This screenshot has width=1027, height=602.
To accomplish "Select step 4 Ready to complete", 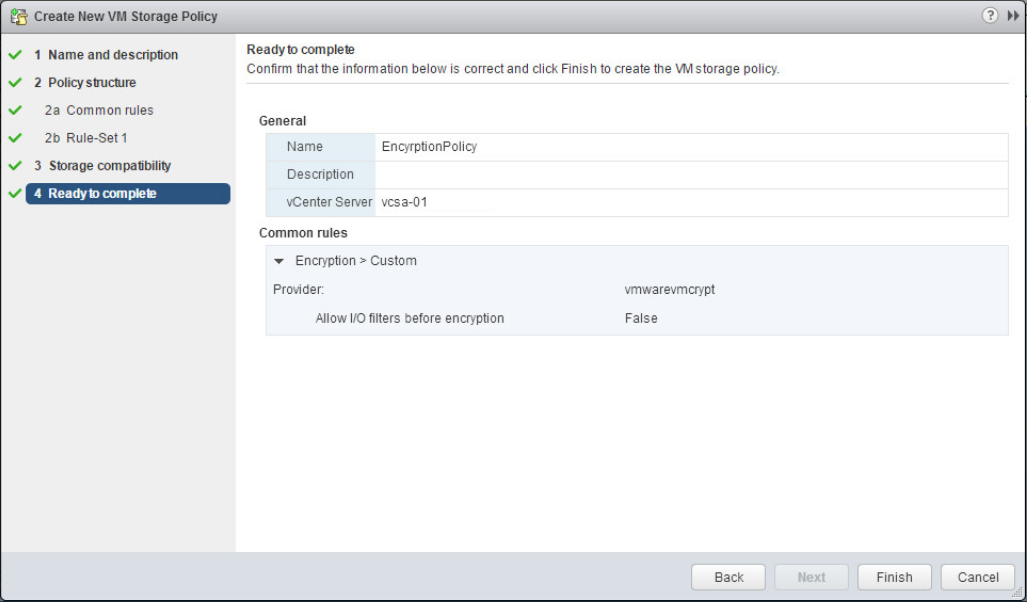I will [x=128, y=193].
